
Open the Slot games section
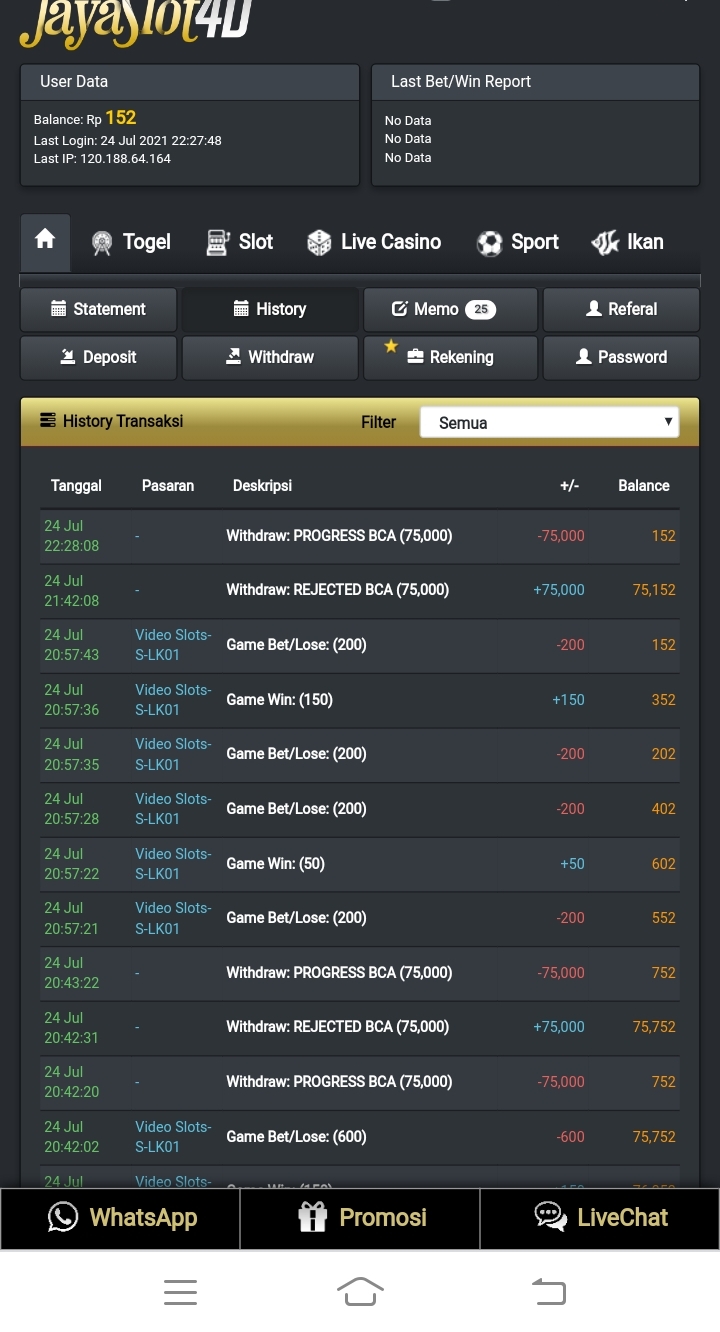[x=239, y=242]
